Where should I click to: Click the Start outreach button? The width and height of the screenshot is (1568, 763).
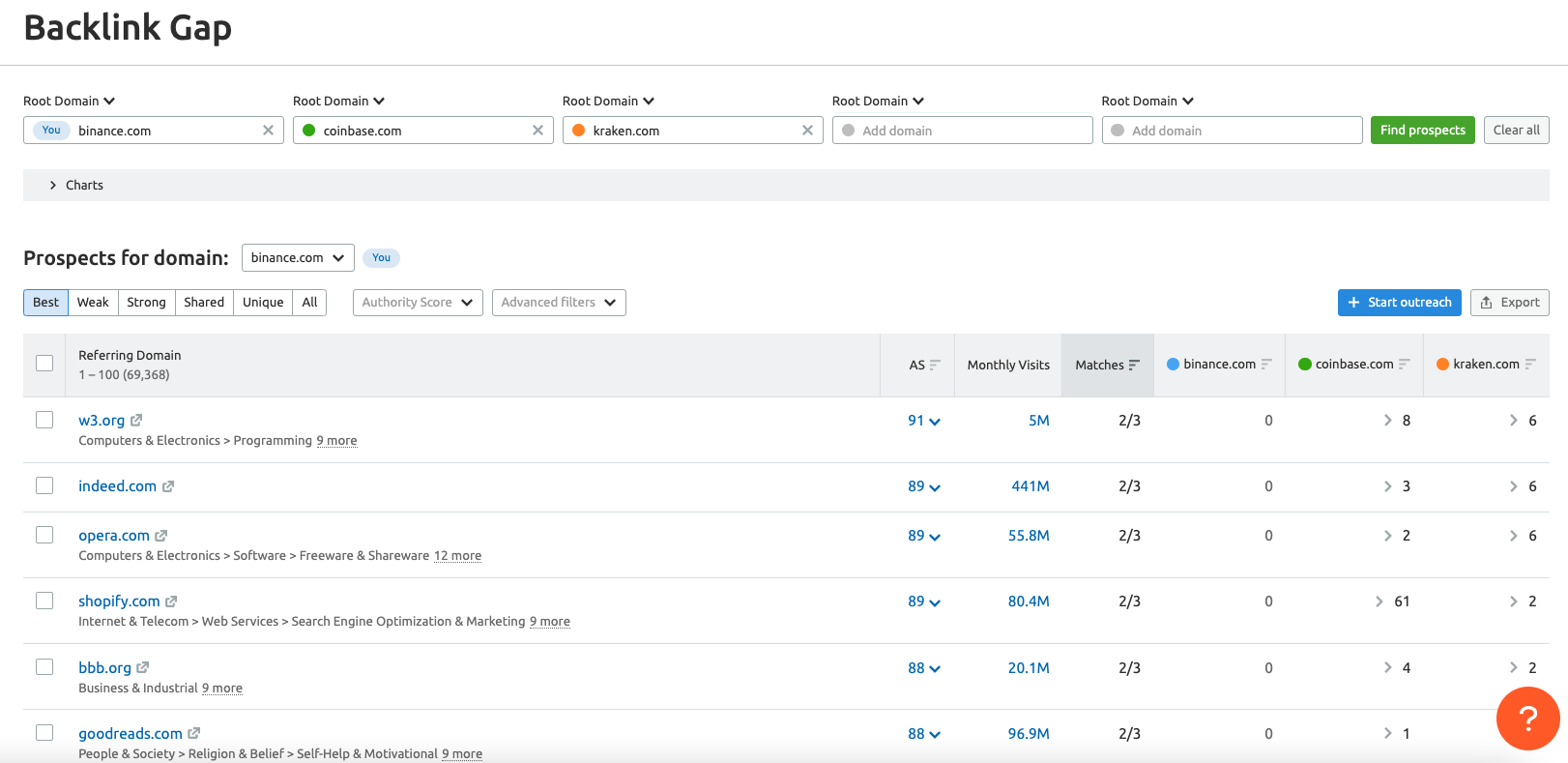click(1400, 303)
